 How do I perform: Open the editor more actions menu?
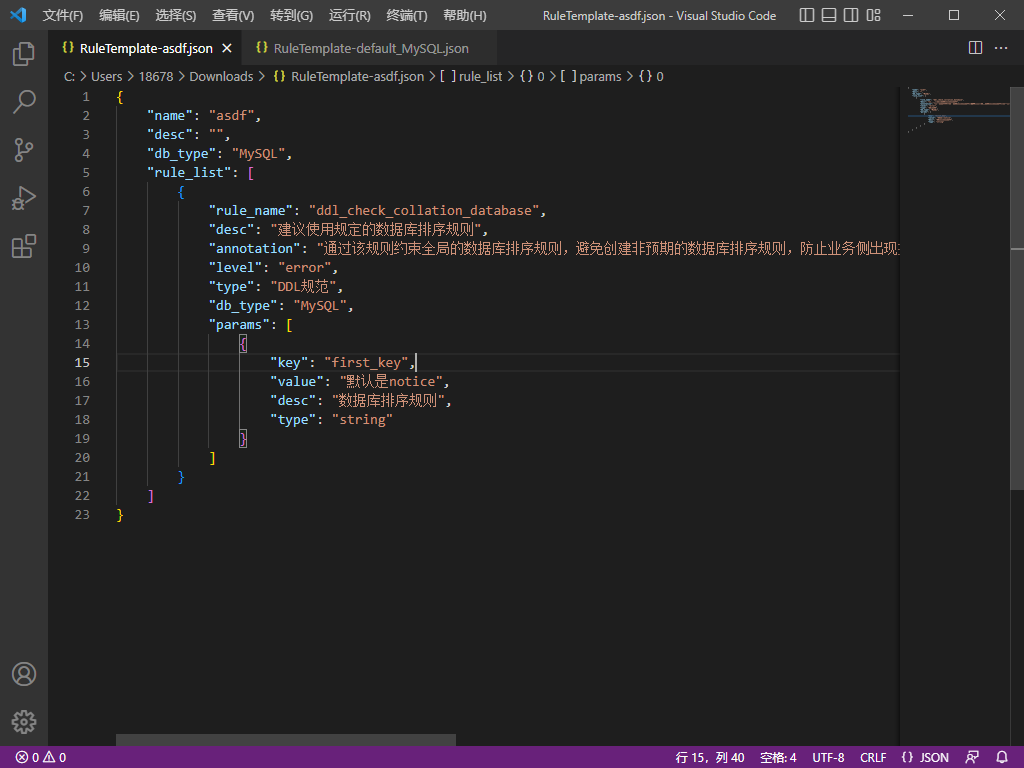[1001, 47]
